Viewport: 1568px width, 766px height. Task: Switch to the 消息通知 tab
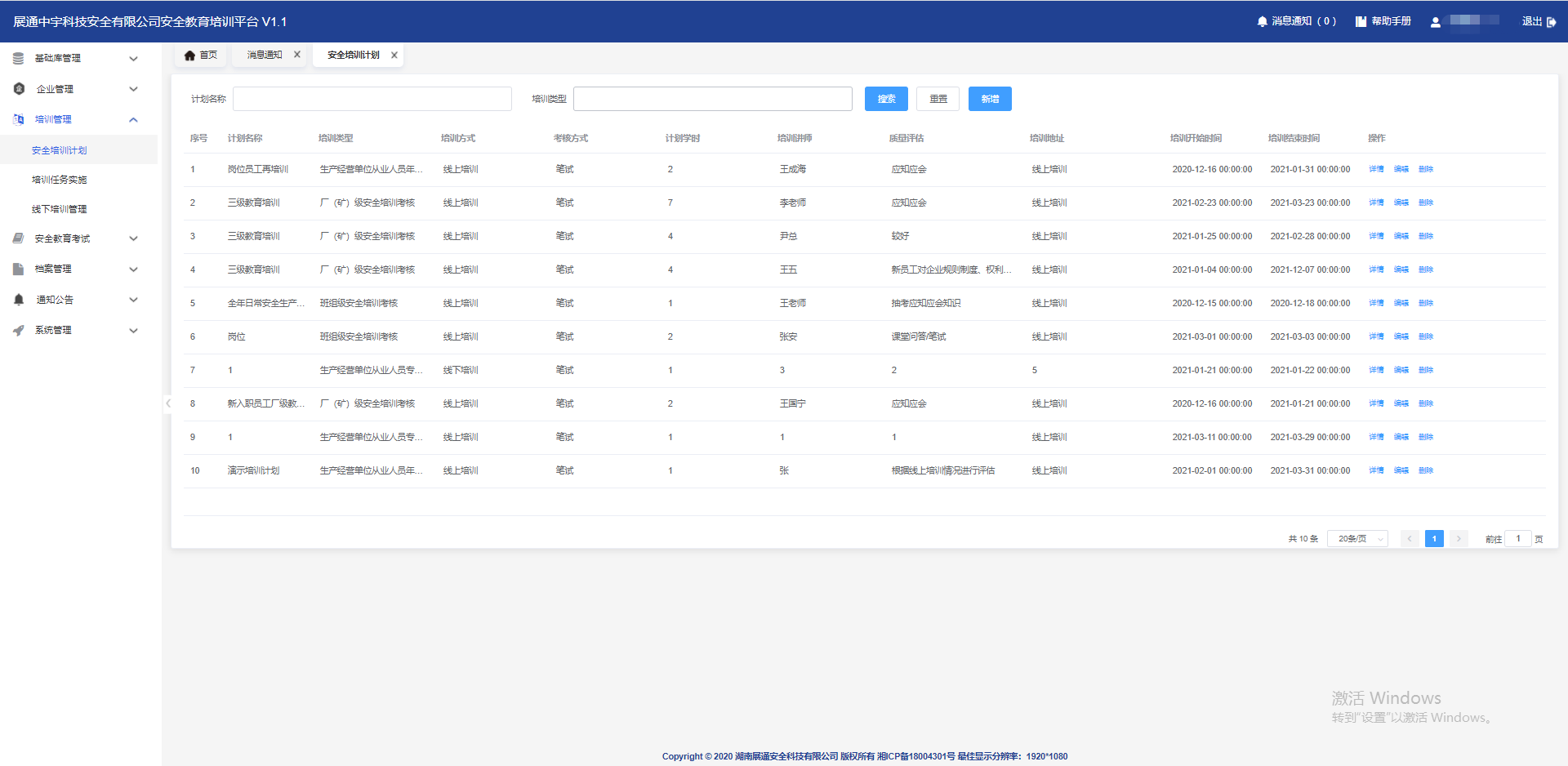tap(265, 55)
